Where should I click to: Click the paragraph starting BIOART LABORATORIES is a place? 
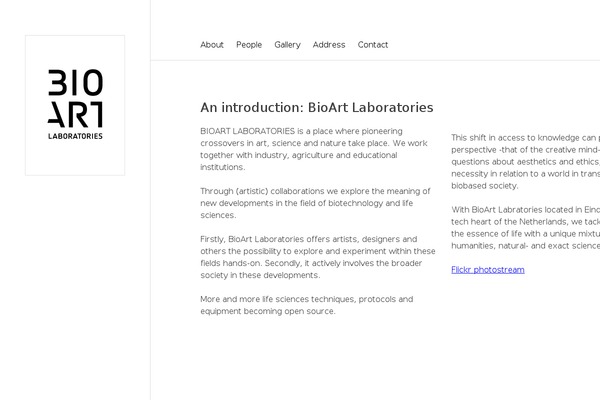pos(314,149)
